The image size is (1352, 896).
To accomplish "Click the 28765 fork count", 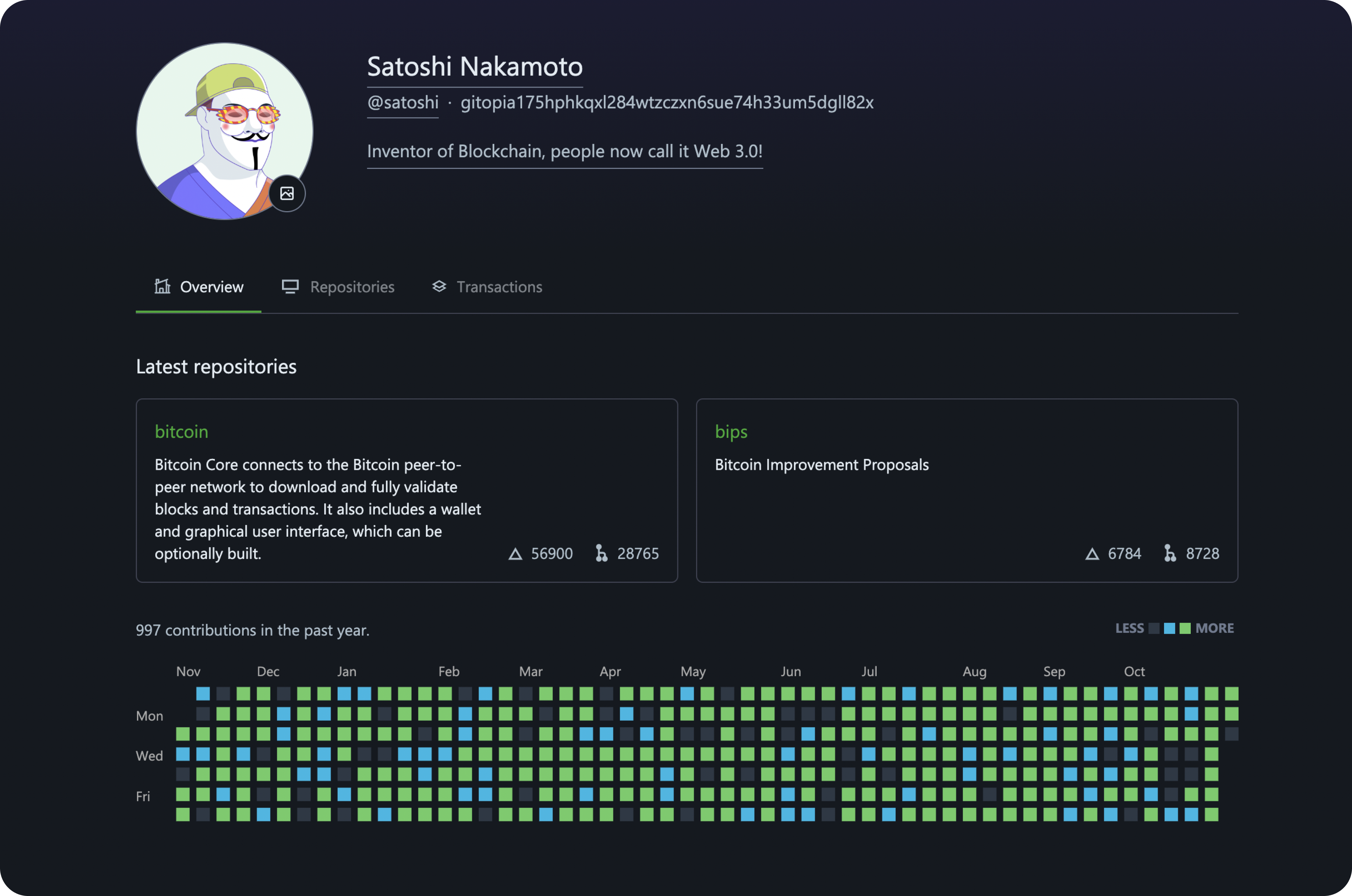I will tap(638, 554).
